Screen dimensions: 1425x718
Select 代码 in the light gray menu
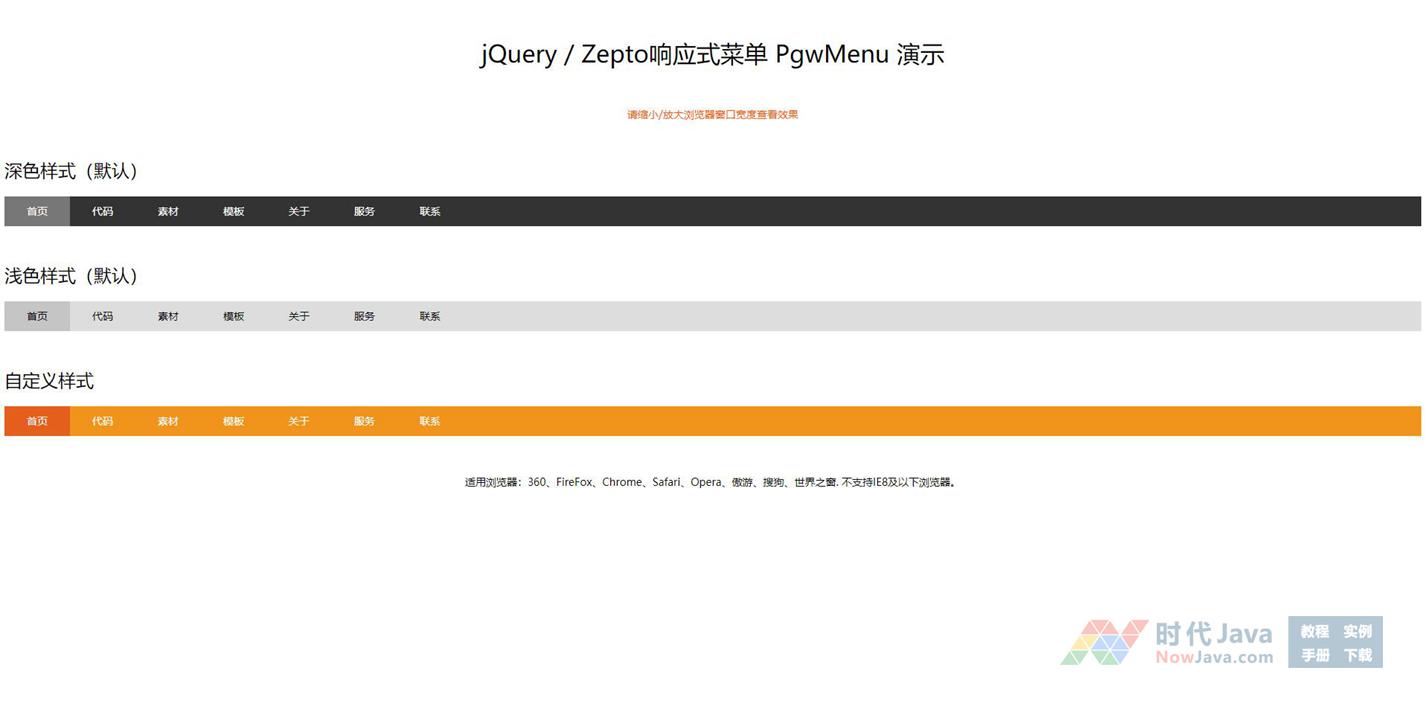click(103, 316)
